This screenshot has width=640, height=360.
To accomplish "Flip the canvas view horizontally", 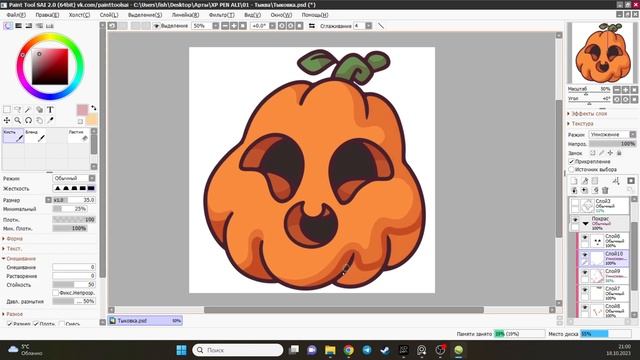I will [x=312, y=26].
